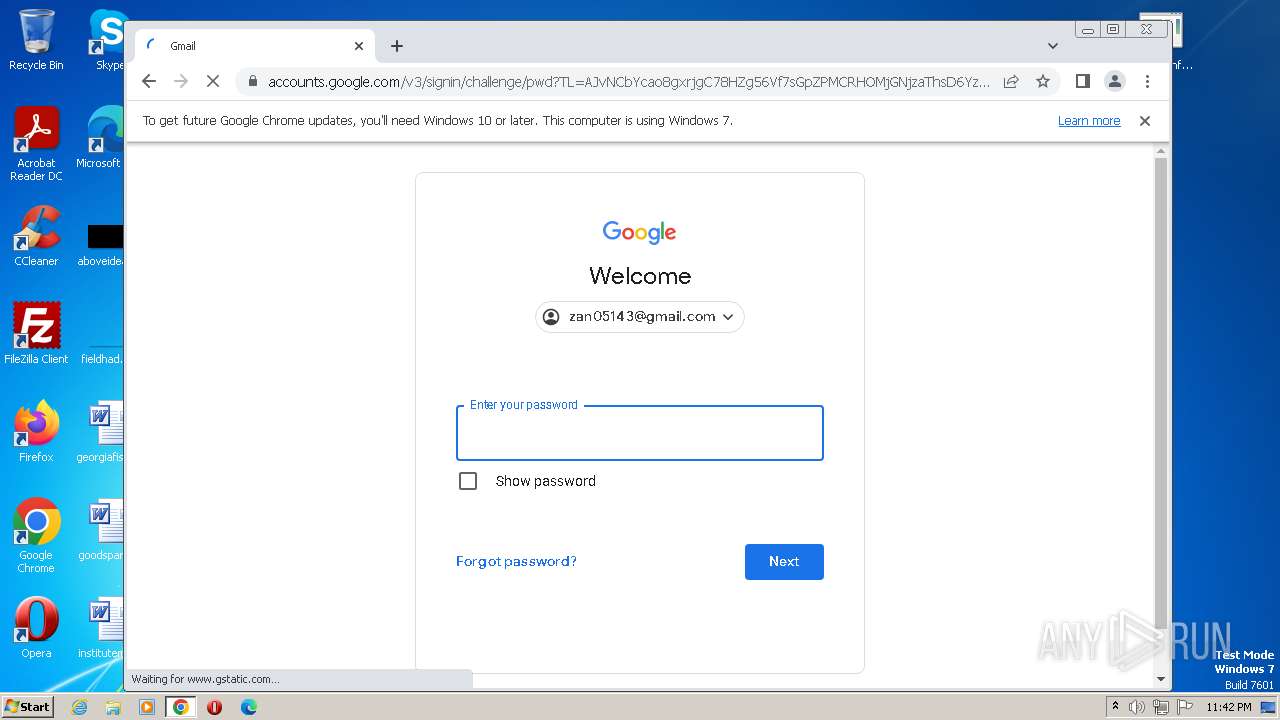Launch Firefox from the desktop

36,432
